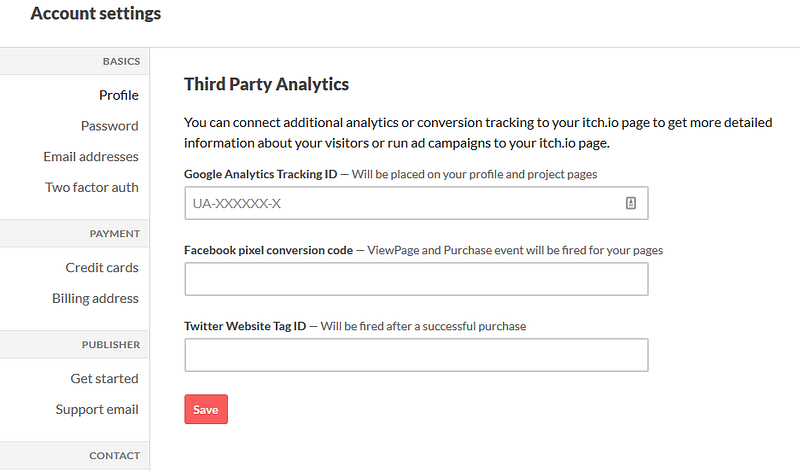Open the Email addresses section
The height and width of the screenshot is (471, 800).
(91, 157)
